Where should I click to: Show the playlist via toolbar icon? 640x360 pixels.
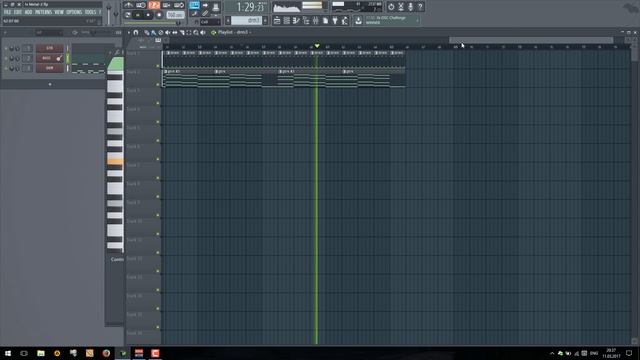pyautogui.click(x=277, y=20)
